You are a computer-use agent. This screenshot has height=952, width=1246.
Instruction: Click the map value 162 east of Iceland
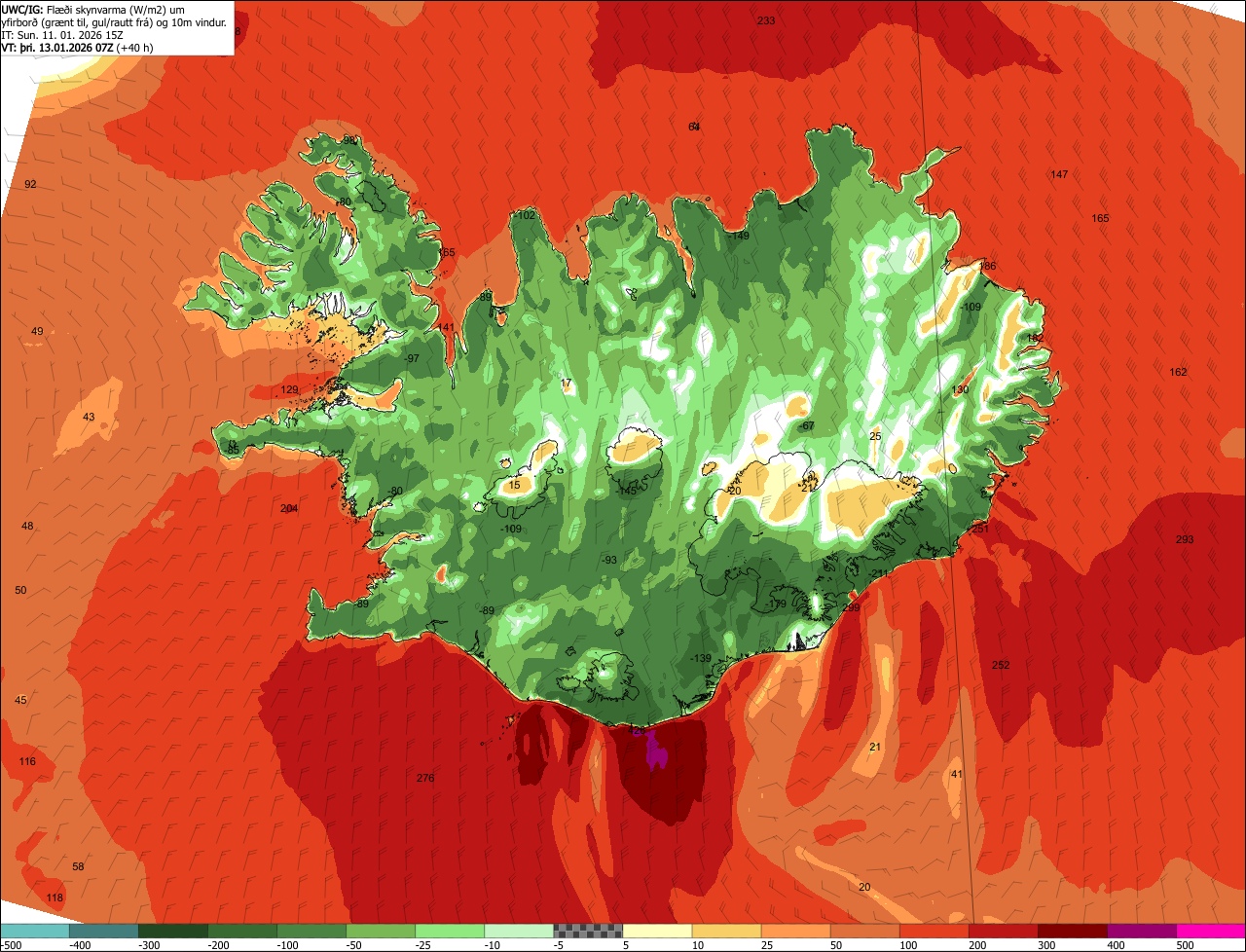pos(1178,372)
